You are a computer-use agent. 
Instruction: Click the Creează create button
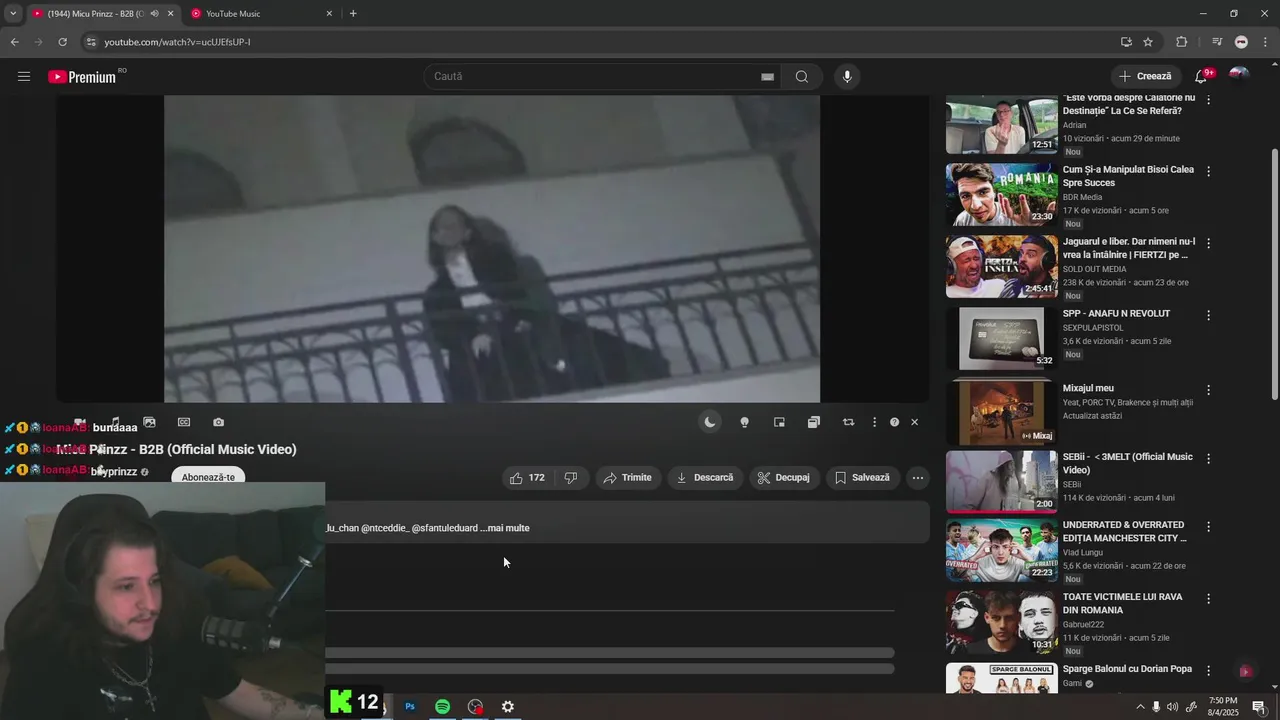tap(1145, 76)
